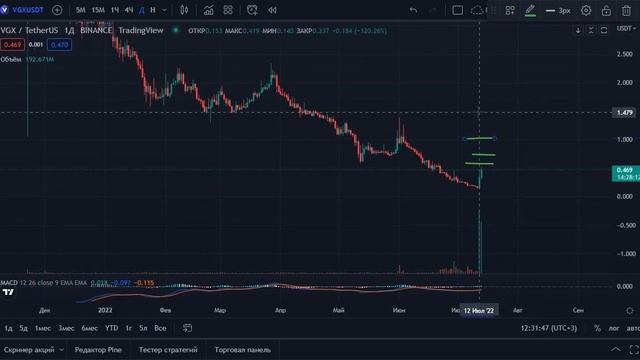Set date range to 5д
This screenshot has height=360, width=640.
[x=23, y=328]
